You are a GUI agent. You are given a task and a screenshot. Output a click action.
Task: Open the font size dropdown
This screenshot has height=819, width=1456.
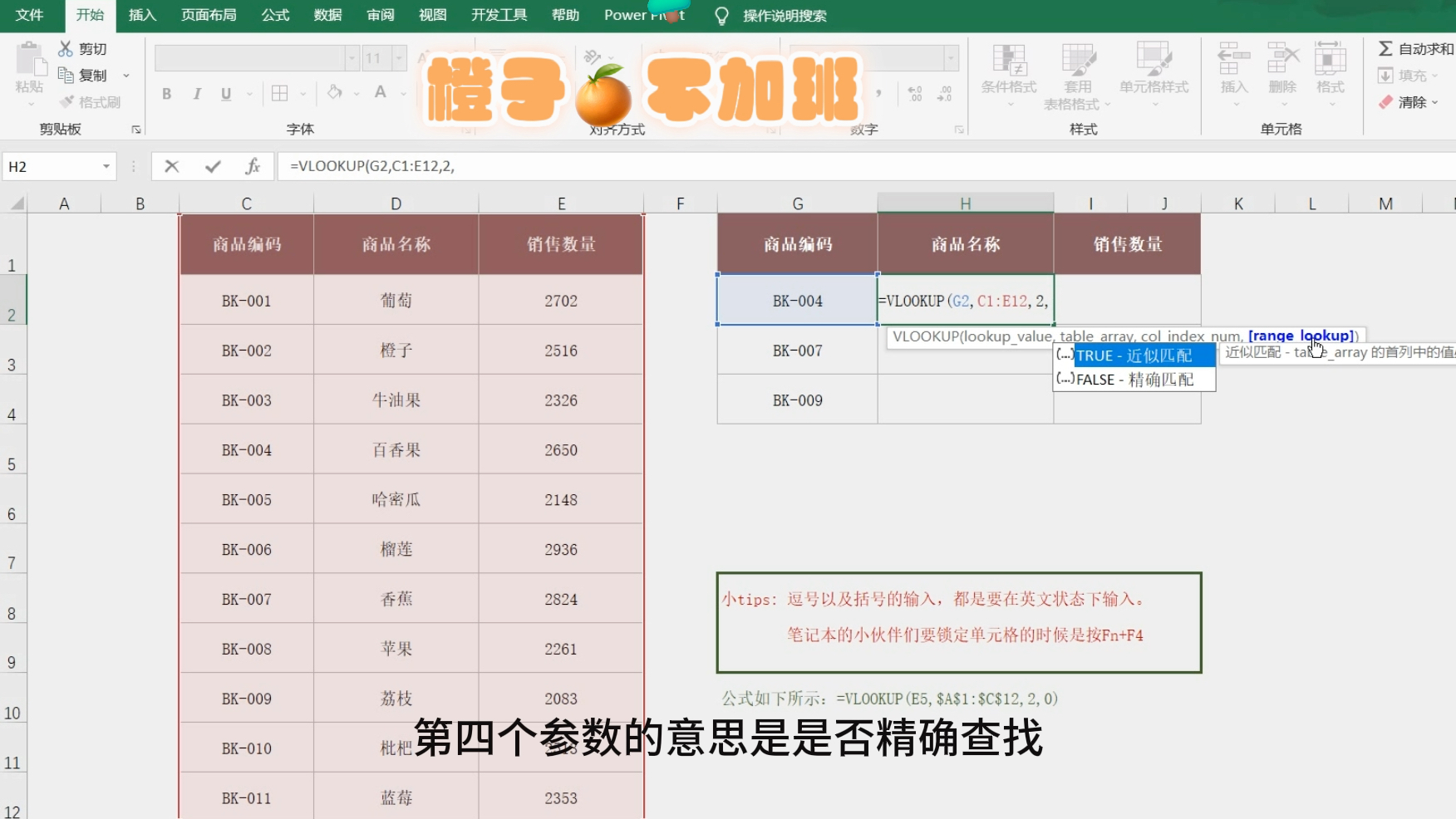pos(400,58)
